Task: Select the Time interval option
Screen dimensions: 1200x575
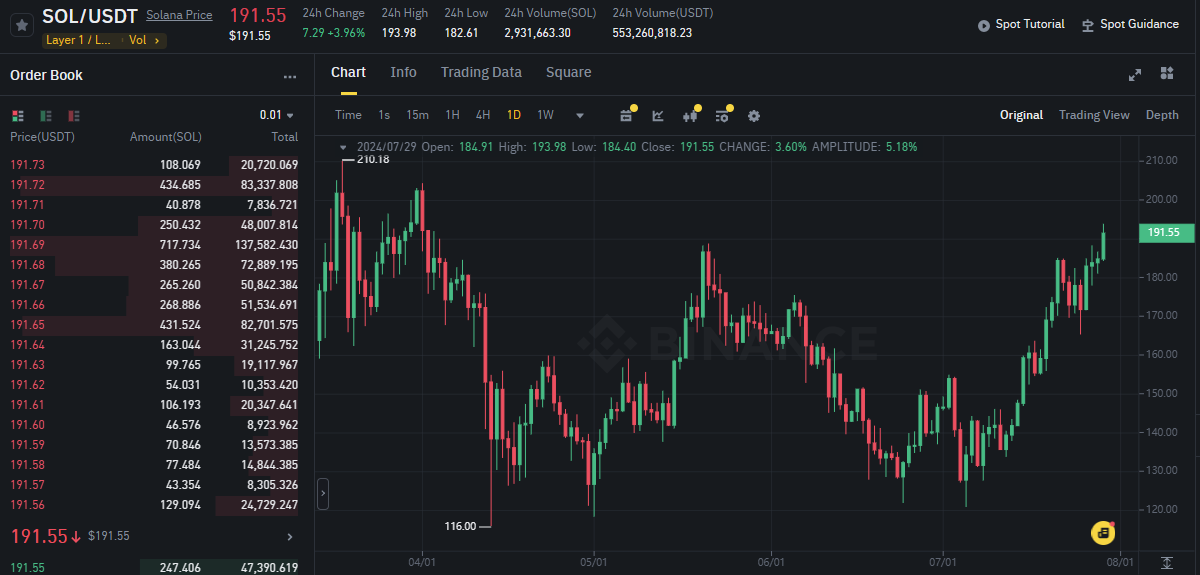Action: pos(348,115)
